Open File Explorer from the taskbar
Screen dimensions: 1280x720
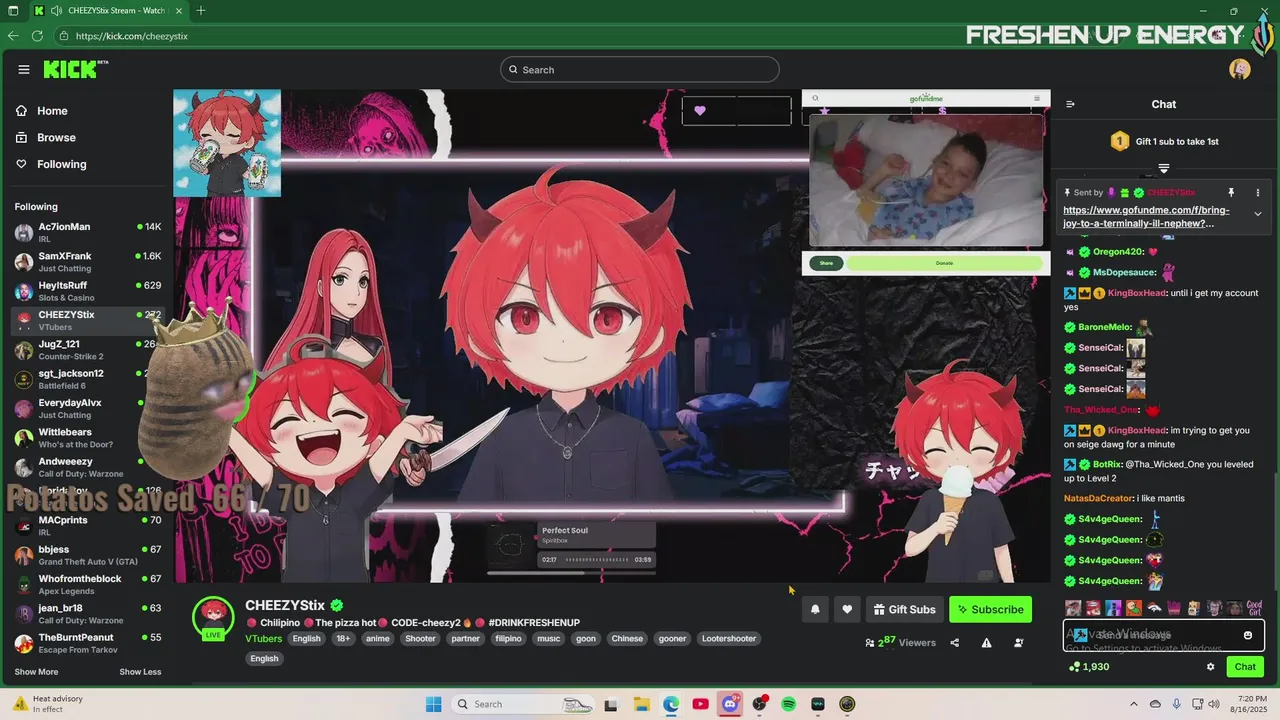click(x=641, y=704)
